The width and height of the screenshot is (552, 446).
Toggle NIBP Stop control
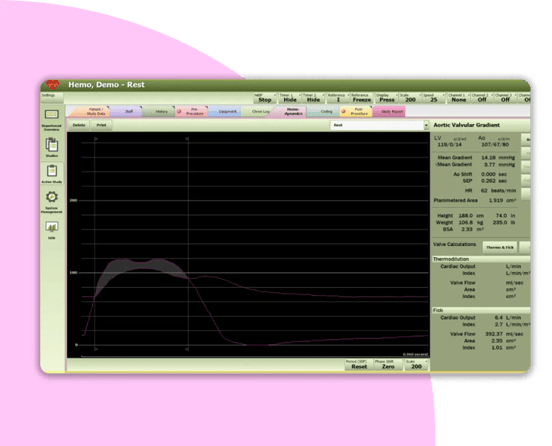click(265, 98)
